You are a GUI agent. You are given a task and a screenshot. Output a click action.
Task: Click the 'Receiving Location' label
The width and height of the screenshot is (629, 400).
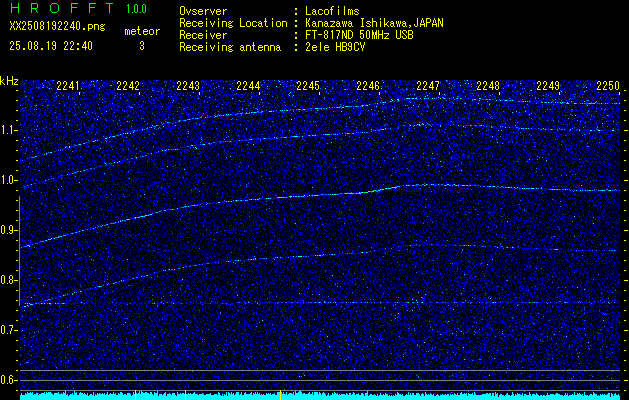pyautogui.click(x=233, y=23)
